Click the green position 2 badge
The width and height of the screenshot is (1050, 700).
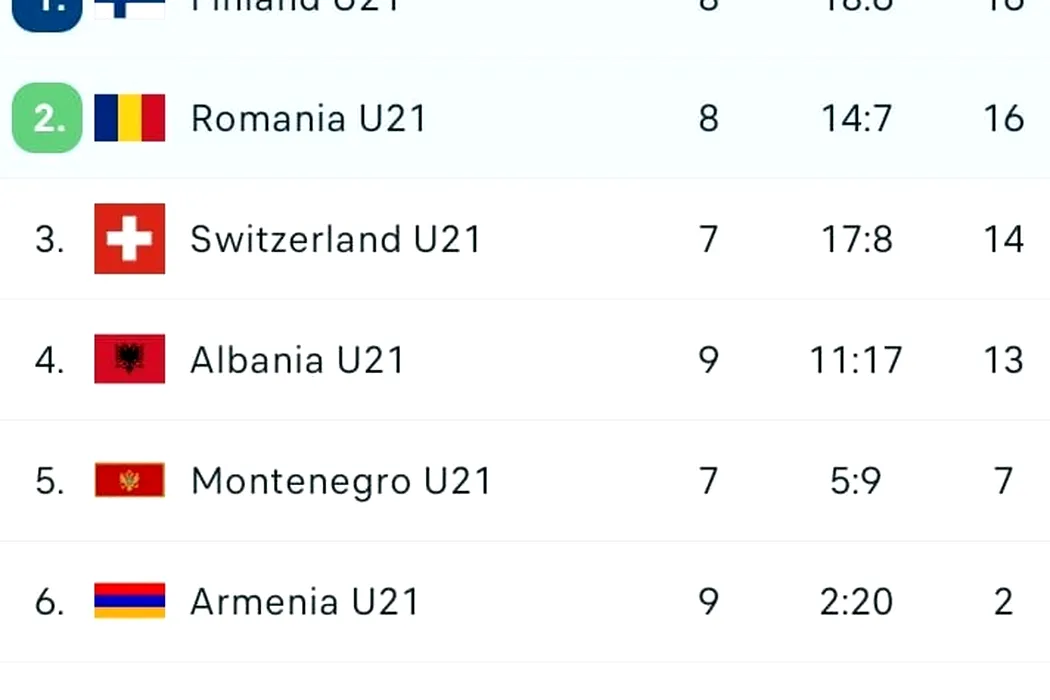click(x=47, y=118)
